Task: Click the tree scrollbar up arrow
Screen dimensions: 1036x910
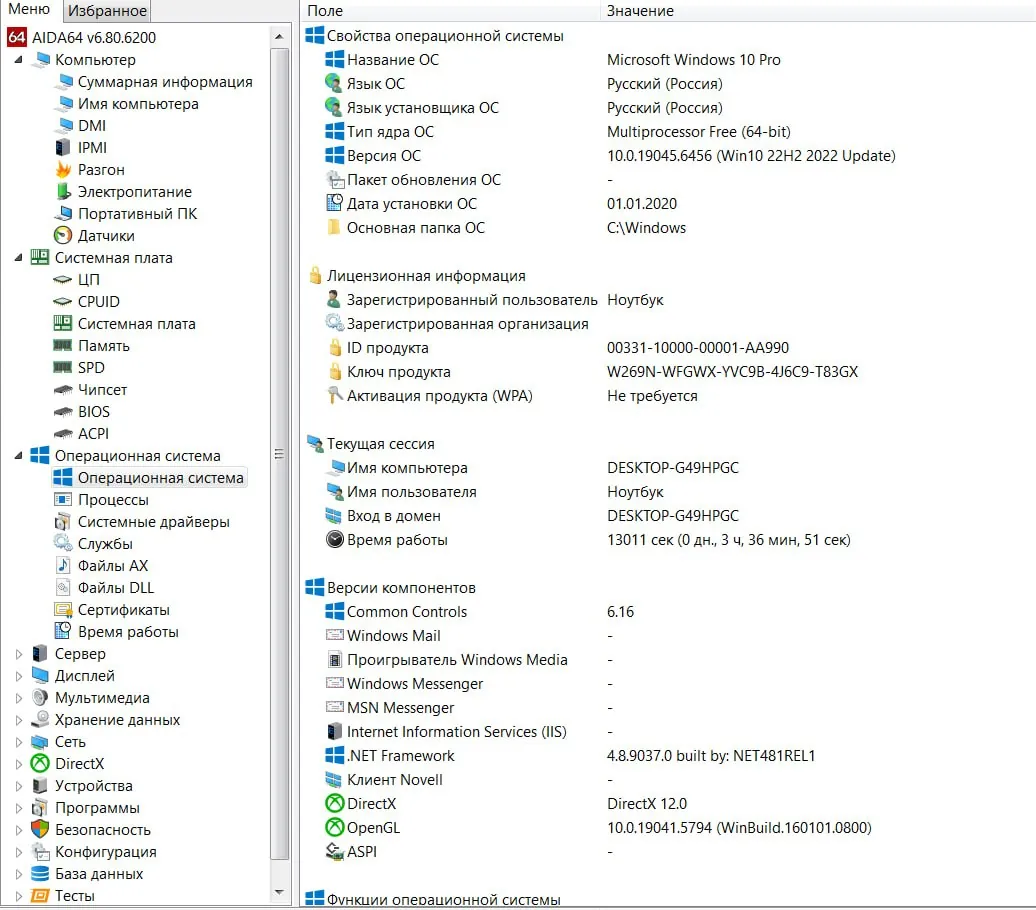Action: pyautogui.click(x=279, y=36)
